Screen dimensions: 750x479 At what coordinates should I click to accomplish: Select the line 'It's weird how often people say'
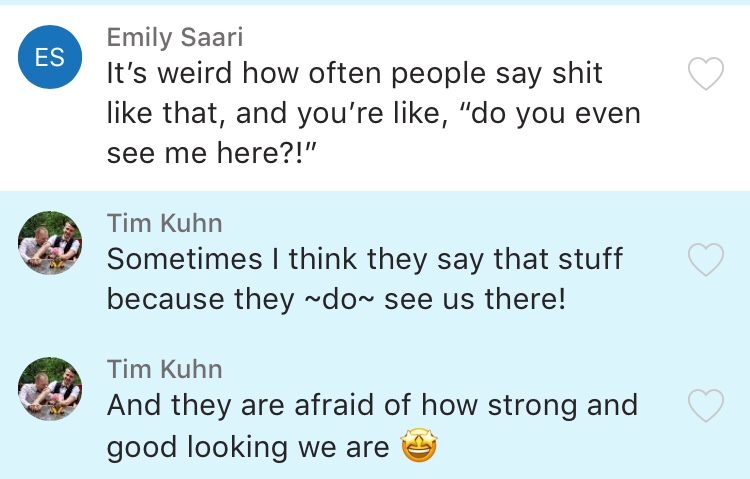[x=355, y=75]
